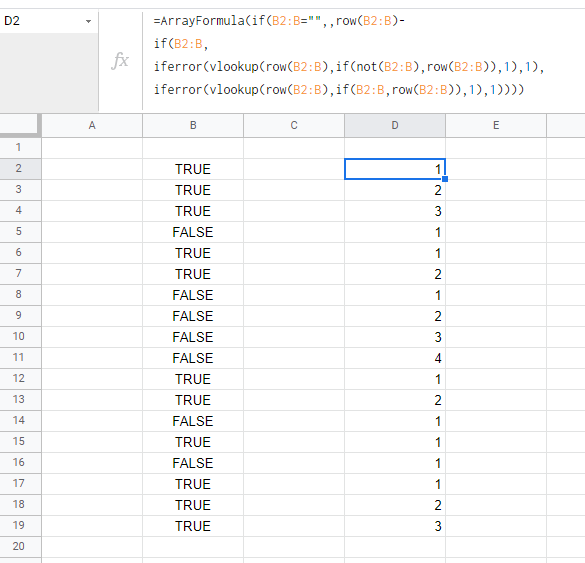The height and width of the screenshot is (563, 585).
Task: Select row 5 header
Action: coord(19,232)
